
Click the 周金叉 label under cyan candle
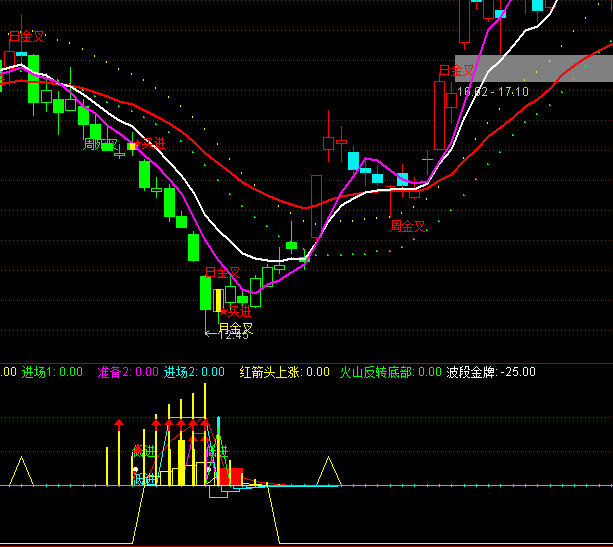click(408, 226)
